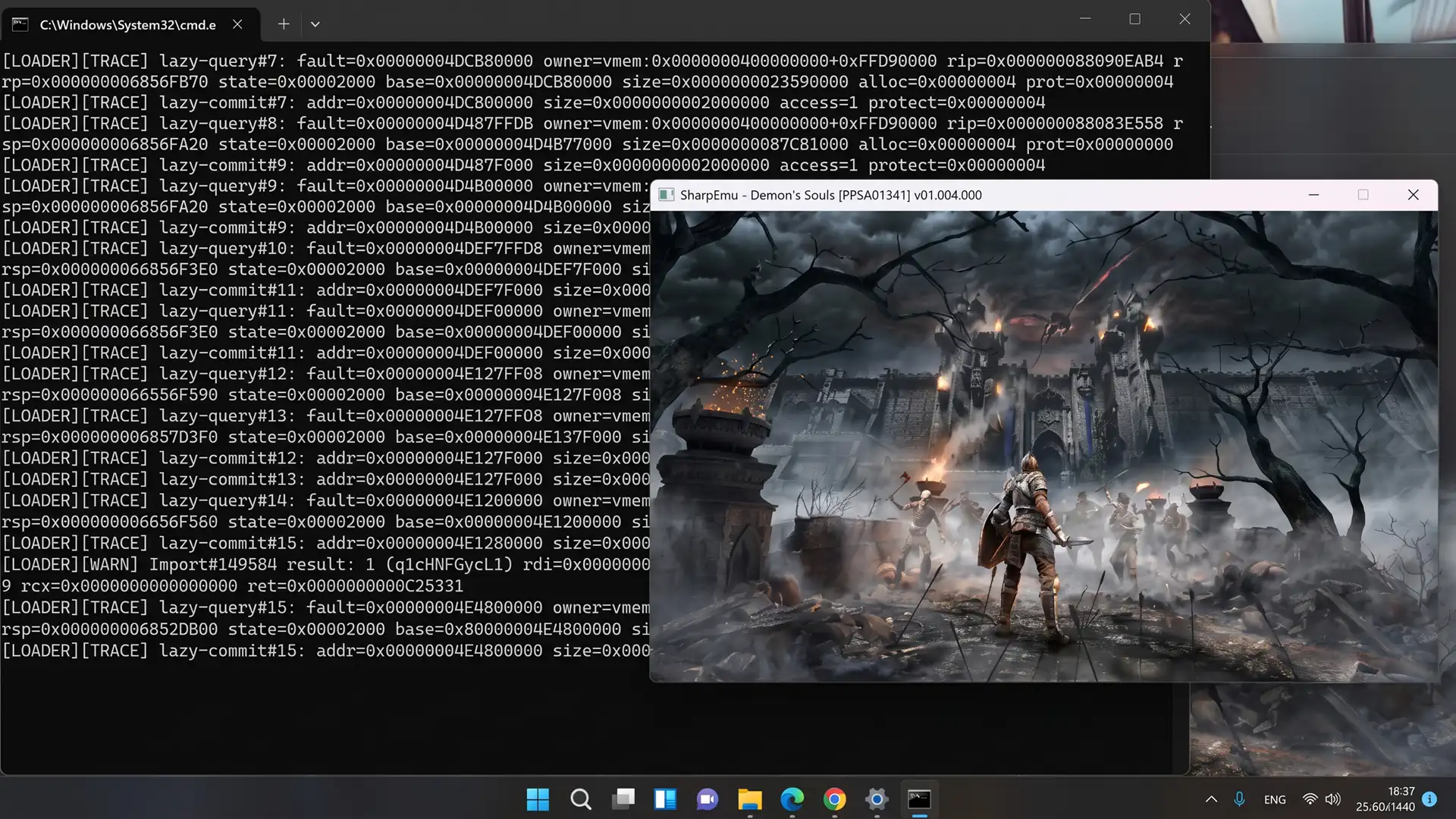Click the lazy-commit#11 line with addr 0x00000004DEF7F000
The height and width of the screenshot is (819, 1456).
326,290
